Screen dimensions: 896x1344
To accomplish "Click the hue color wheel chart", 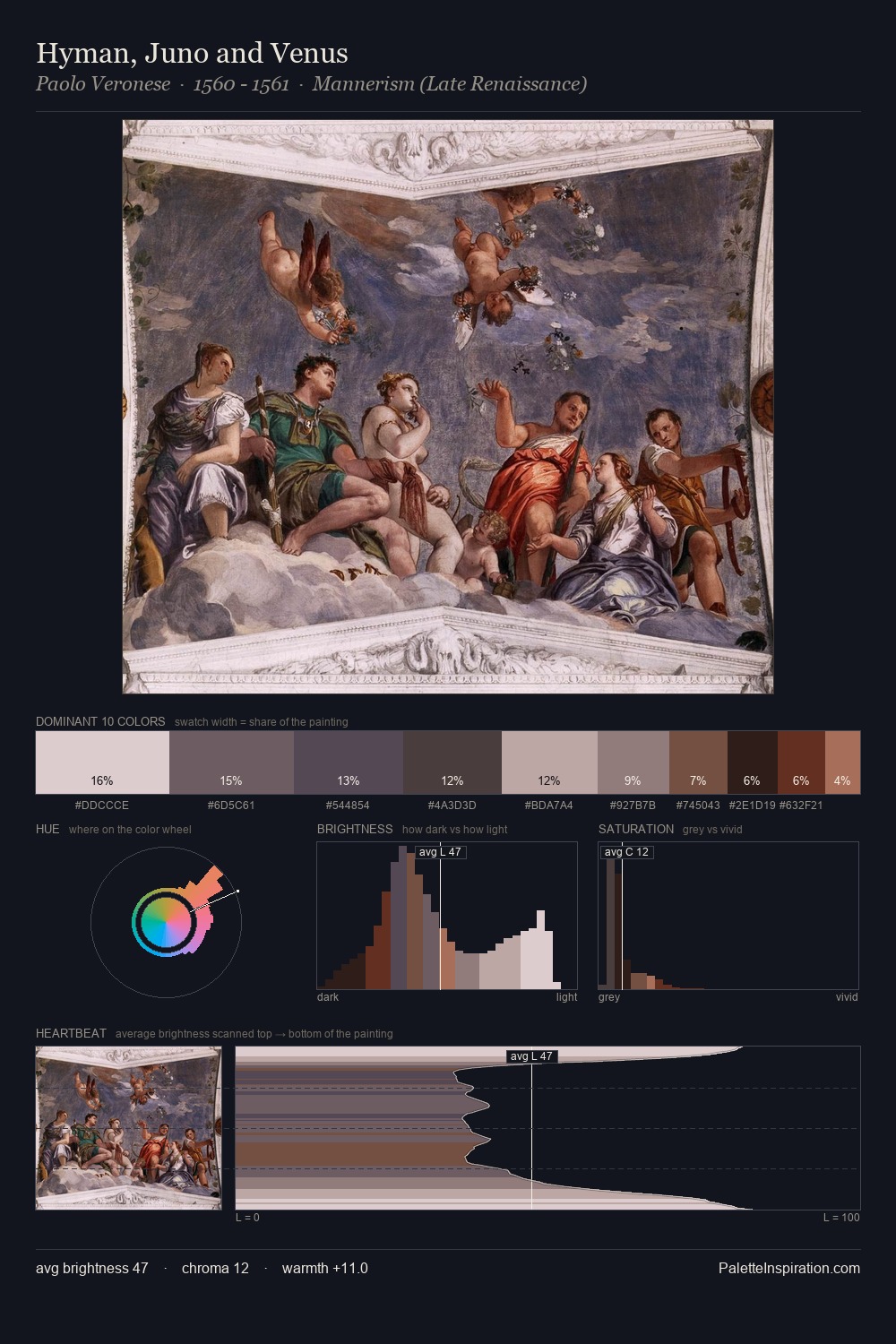I will [x=166, y=921].
